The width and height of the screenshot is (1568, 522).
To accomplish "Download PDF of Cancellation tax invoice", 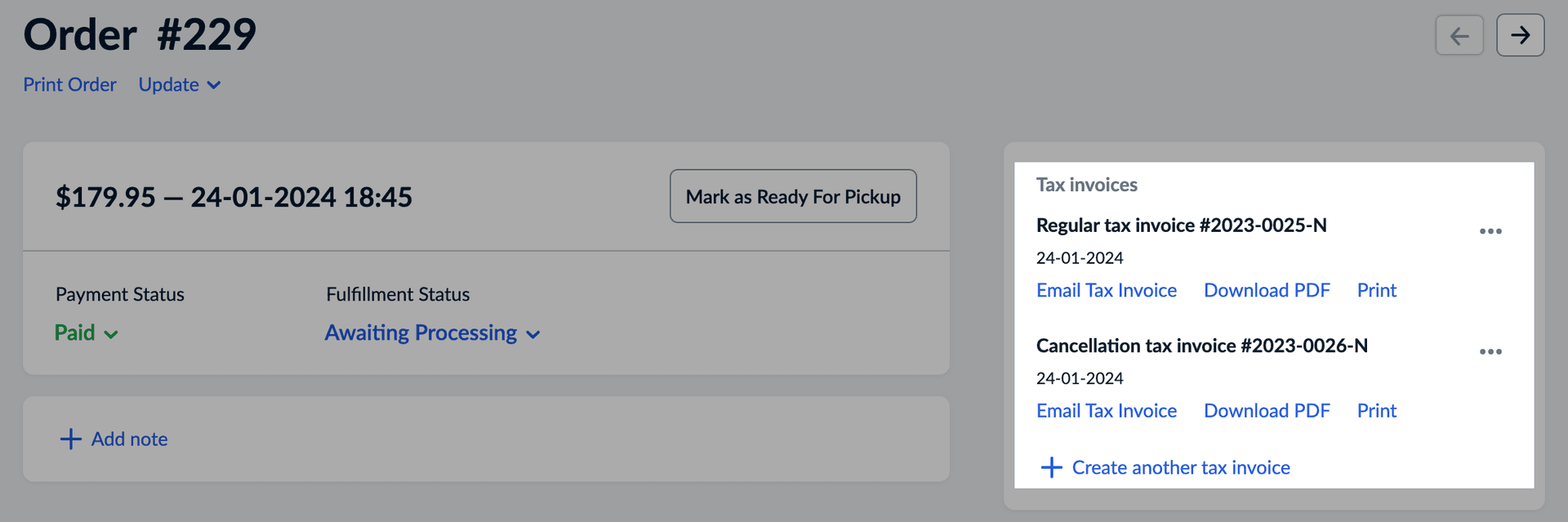I will click(1267, 411).
